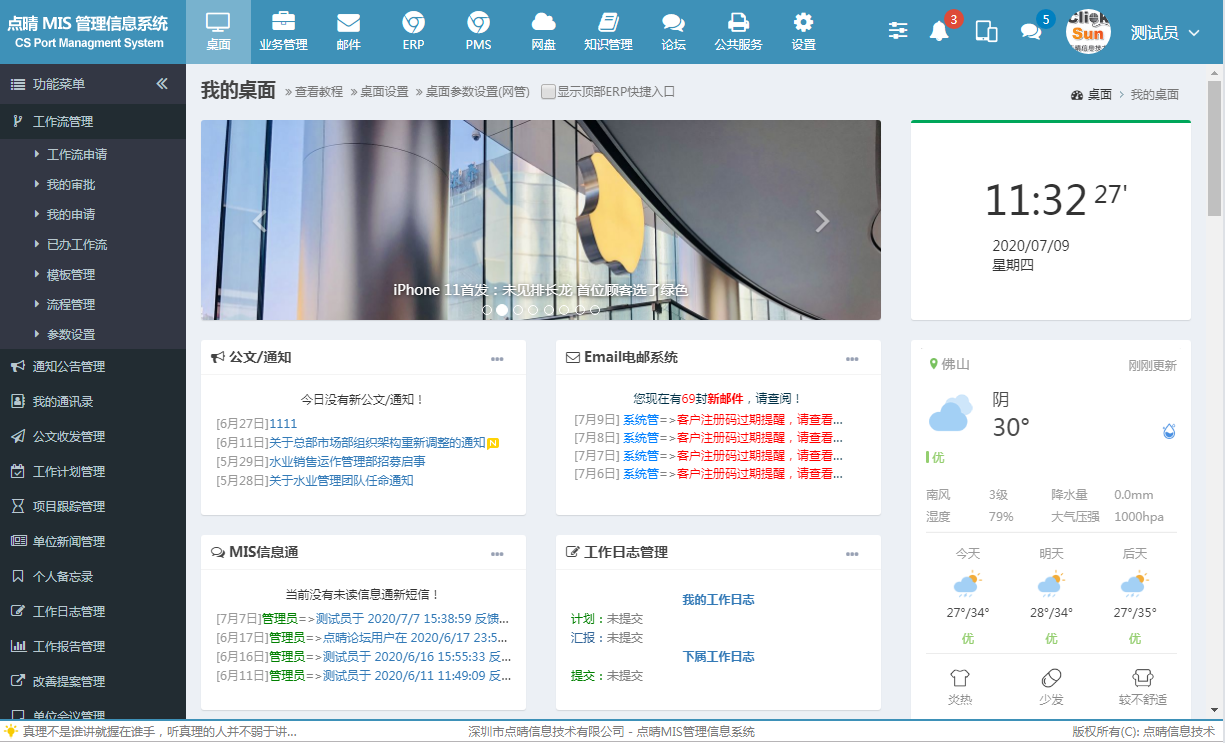Open 改善提案管理 in sidebar

pyautogui.click(x=93, y=682)
